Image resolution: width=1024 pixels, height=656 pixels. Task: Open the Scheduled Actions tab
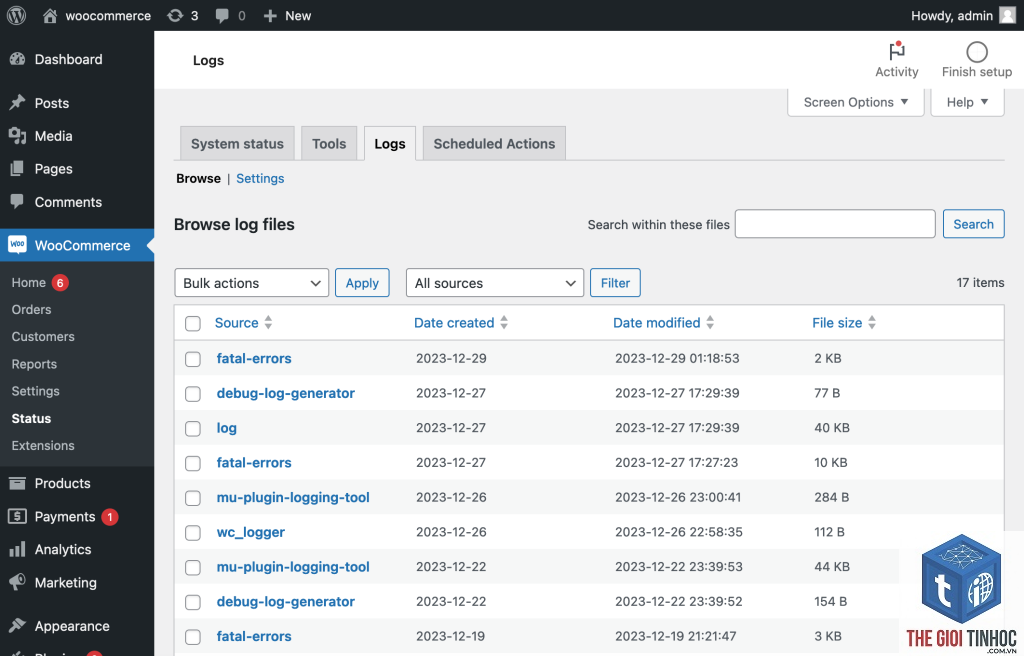494,144
